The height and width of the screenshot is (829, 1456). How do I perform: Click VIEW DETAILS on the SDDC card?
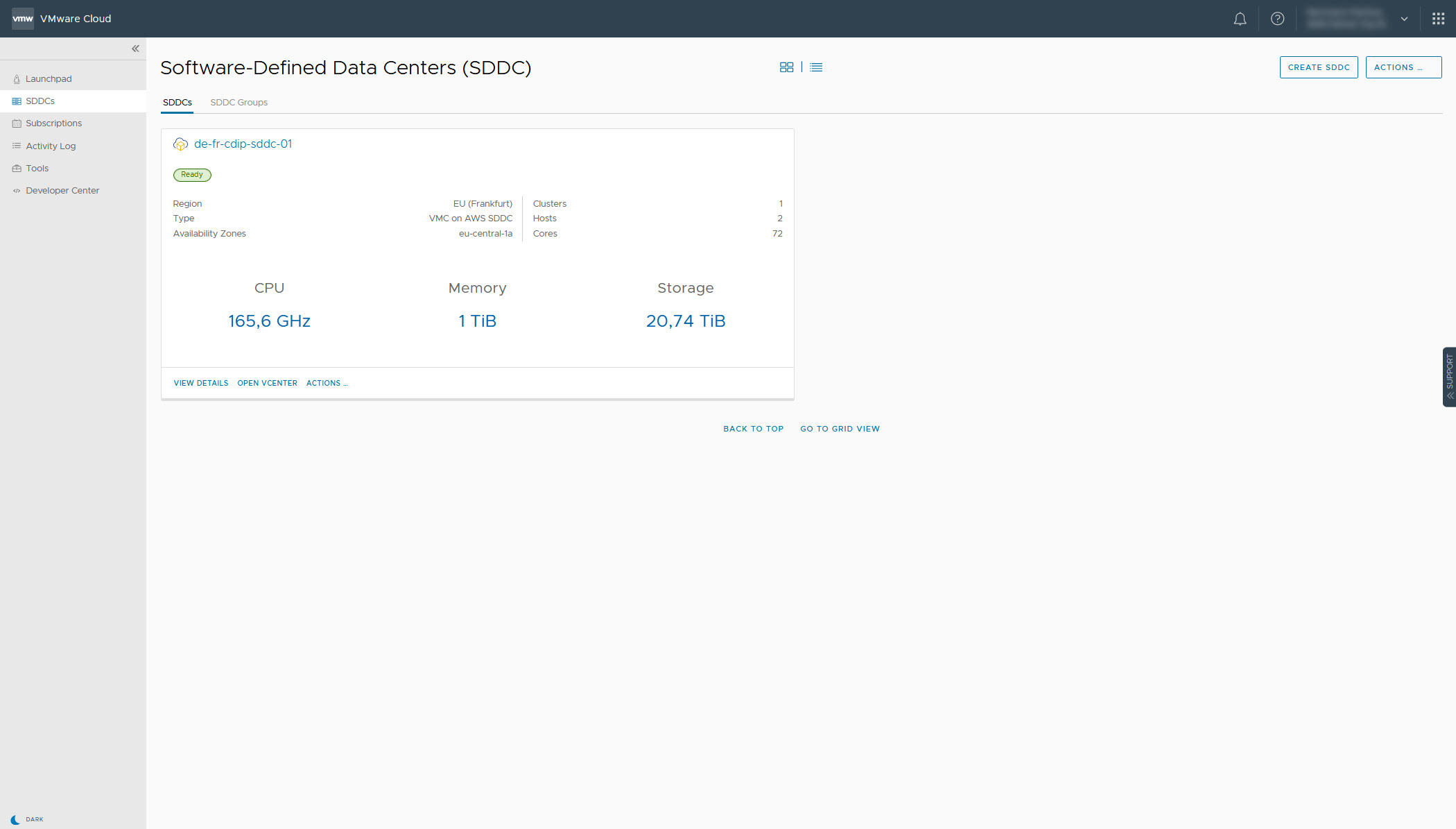point(201,383)
